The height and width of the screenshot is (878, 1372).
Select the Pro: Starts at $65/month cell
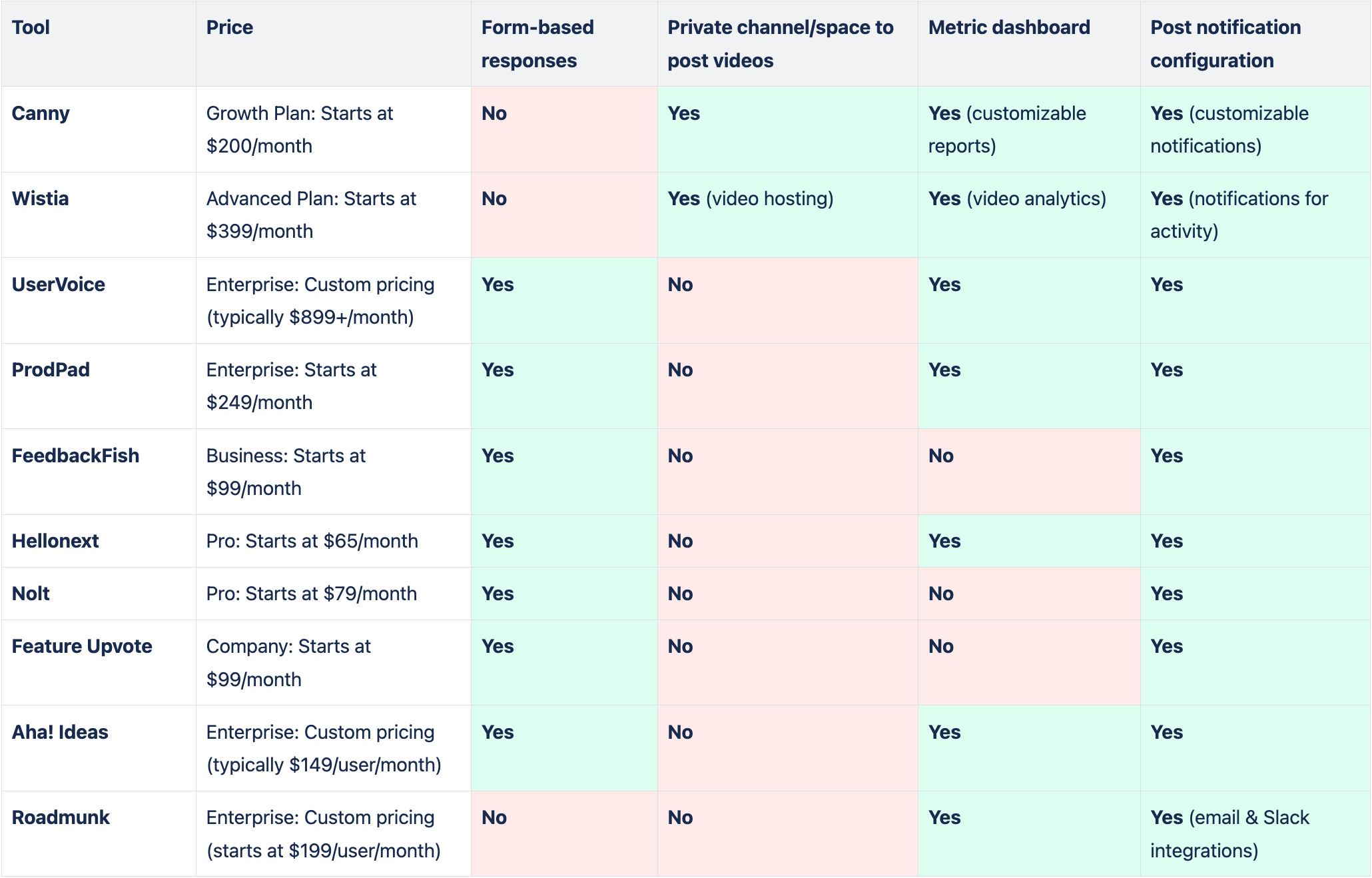pyautogui.click(x=312, y=541)
